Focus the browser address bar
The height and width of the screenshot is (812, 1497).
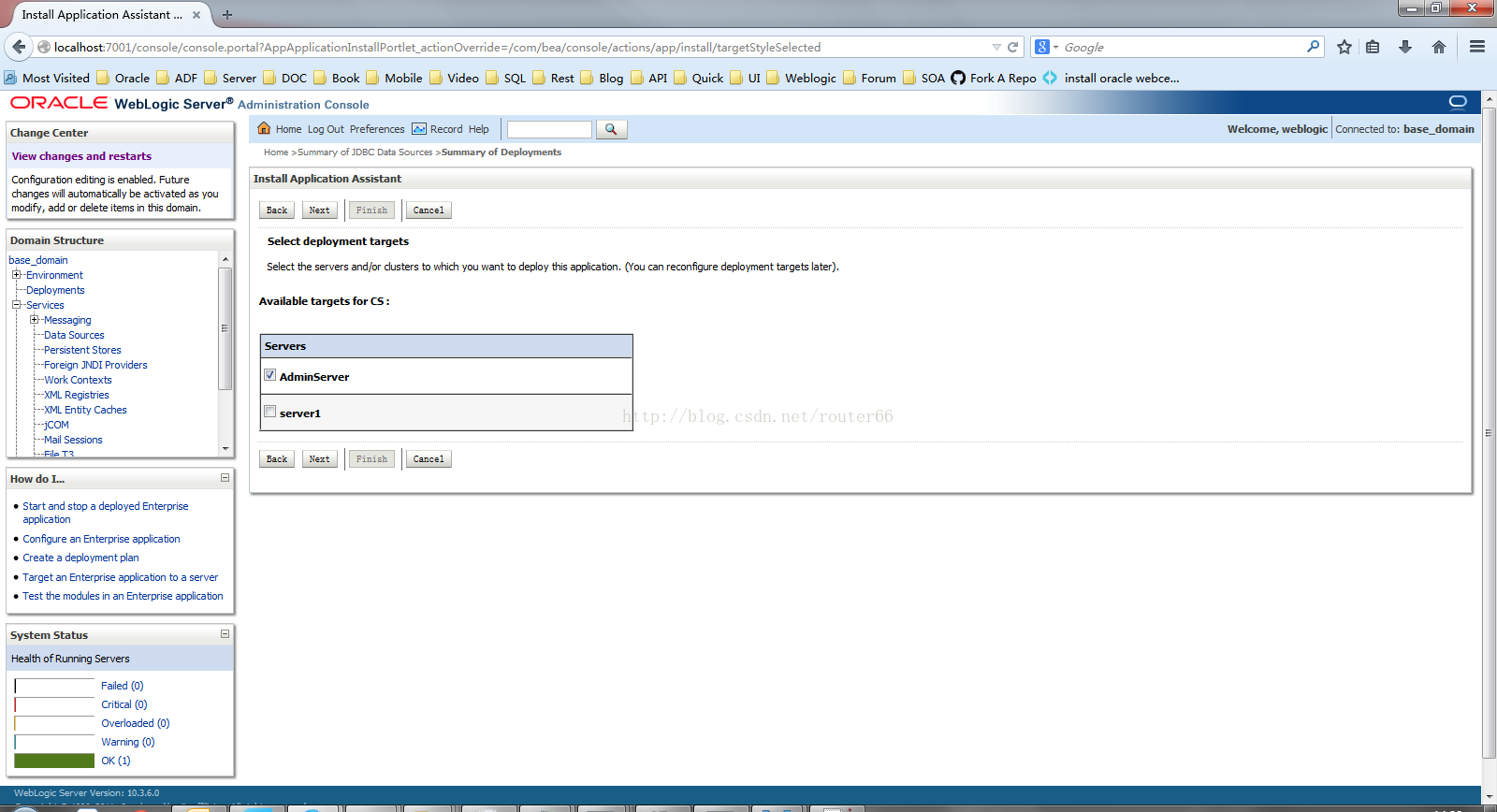521,47
